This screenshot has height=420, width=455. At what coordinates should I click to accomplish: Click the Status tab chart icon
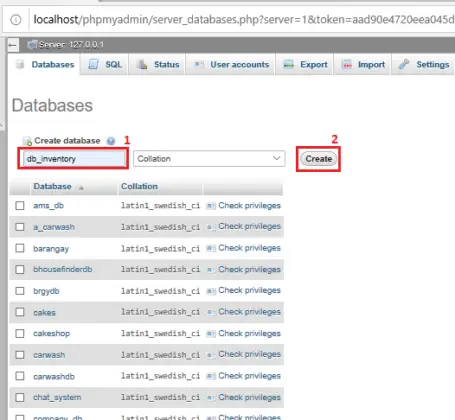click(142, 64)
